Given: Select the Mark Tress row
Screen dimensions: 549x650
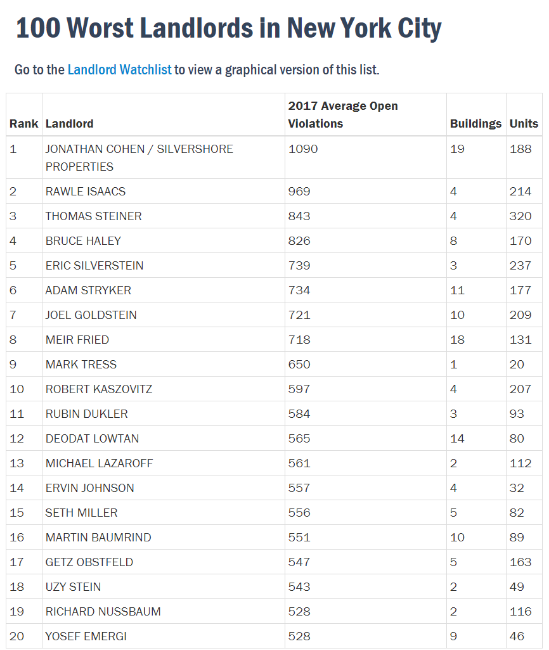Looking at the screenshot, I should point(274,364).
